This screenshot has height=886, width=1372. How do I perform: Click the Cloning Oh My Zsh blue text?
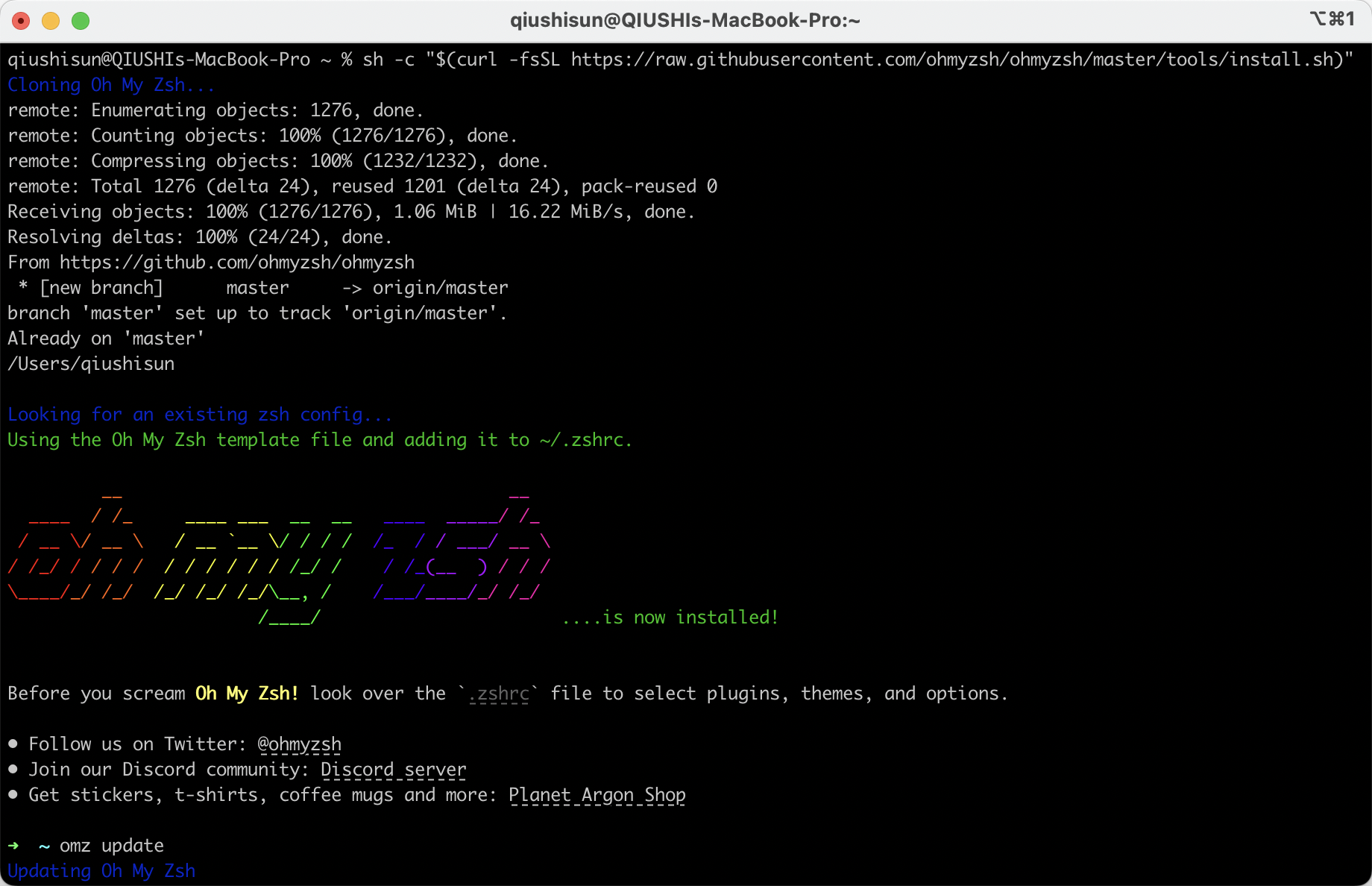coord(110,84)
